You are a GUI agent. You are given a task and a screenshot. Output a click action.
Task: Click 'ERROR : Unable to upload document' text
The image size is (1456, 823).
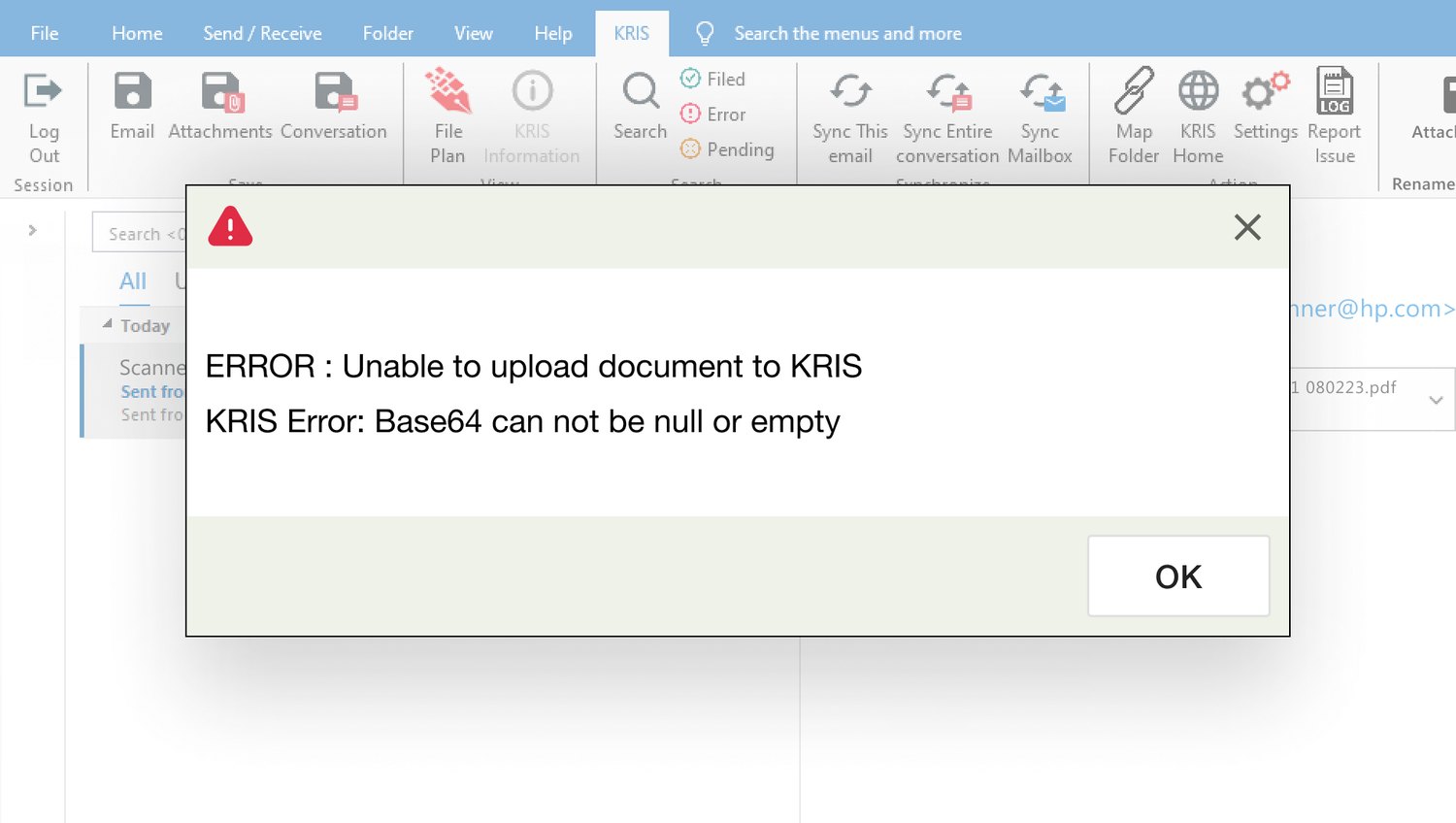[534, 366]
